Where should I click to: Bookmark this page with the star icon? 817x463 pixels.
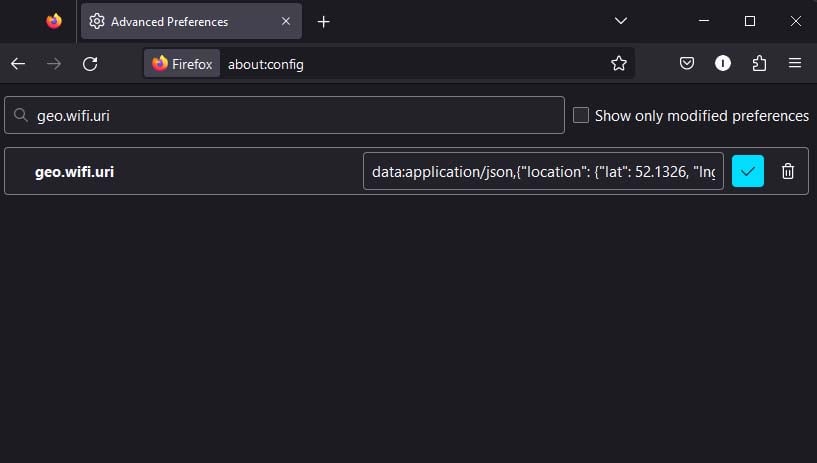point(619,64)
